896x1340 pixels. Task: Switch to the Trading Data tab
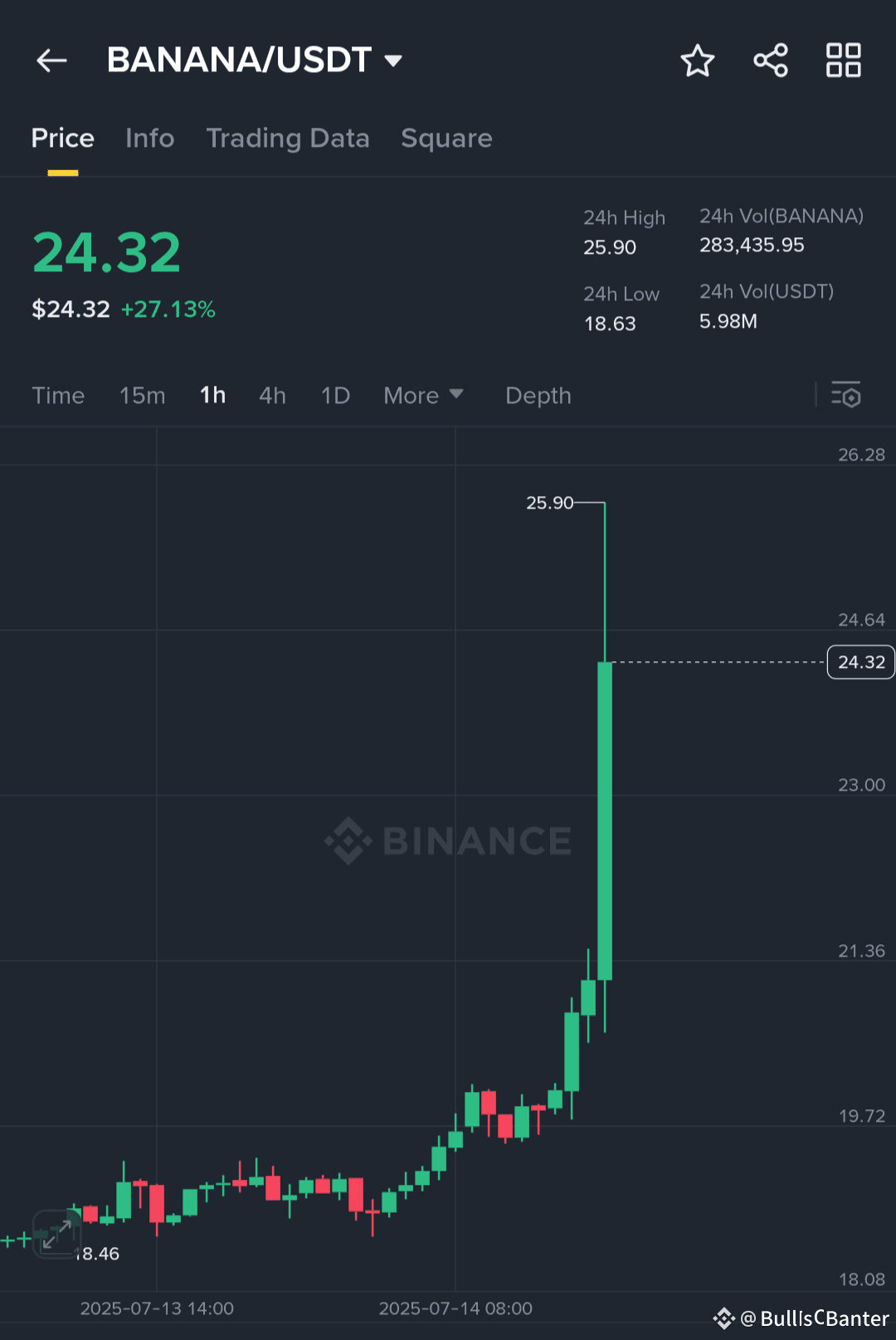tap(289, 138)
